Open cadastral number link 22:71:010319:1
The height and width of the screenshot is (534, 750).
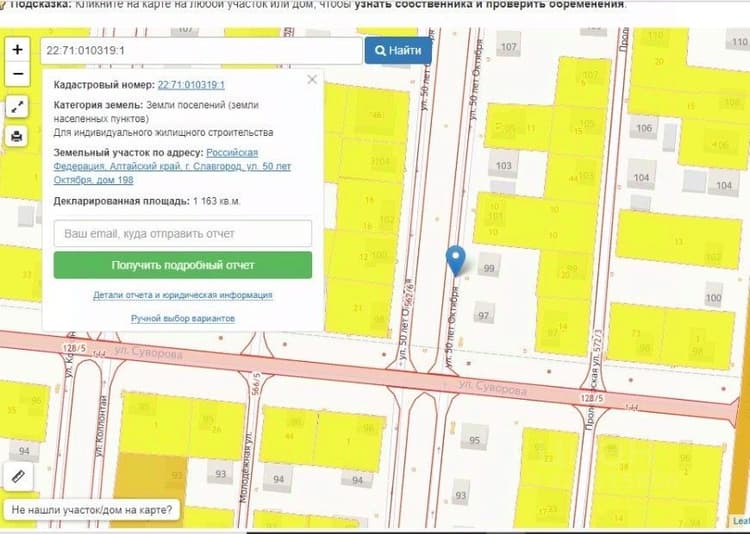(x=191, y=85)
